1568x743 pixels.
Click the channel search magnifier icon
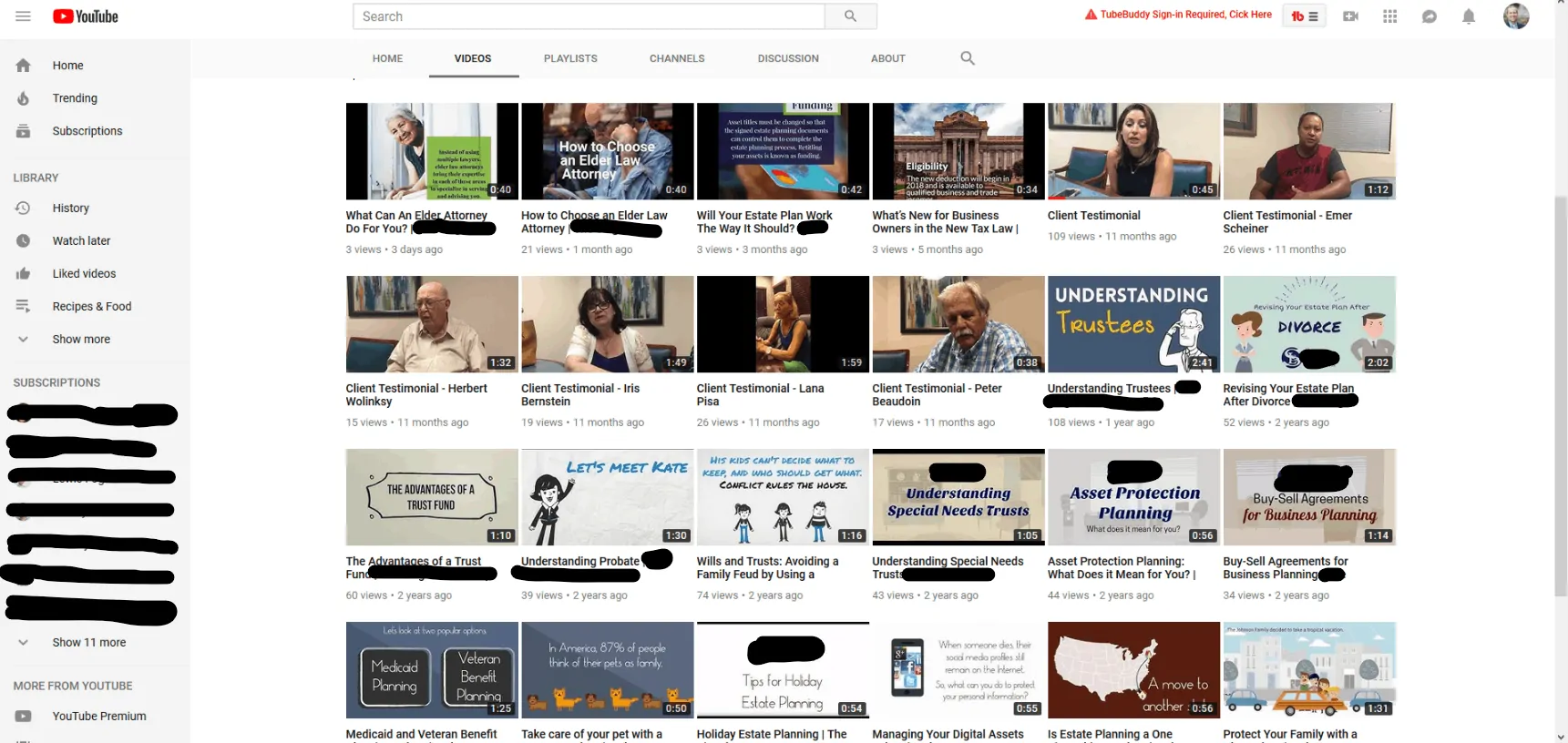point(967,58)
